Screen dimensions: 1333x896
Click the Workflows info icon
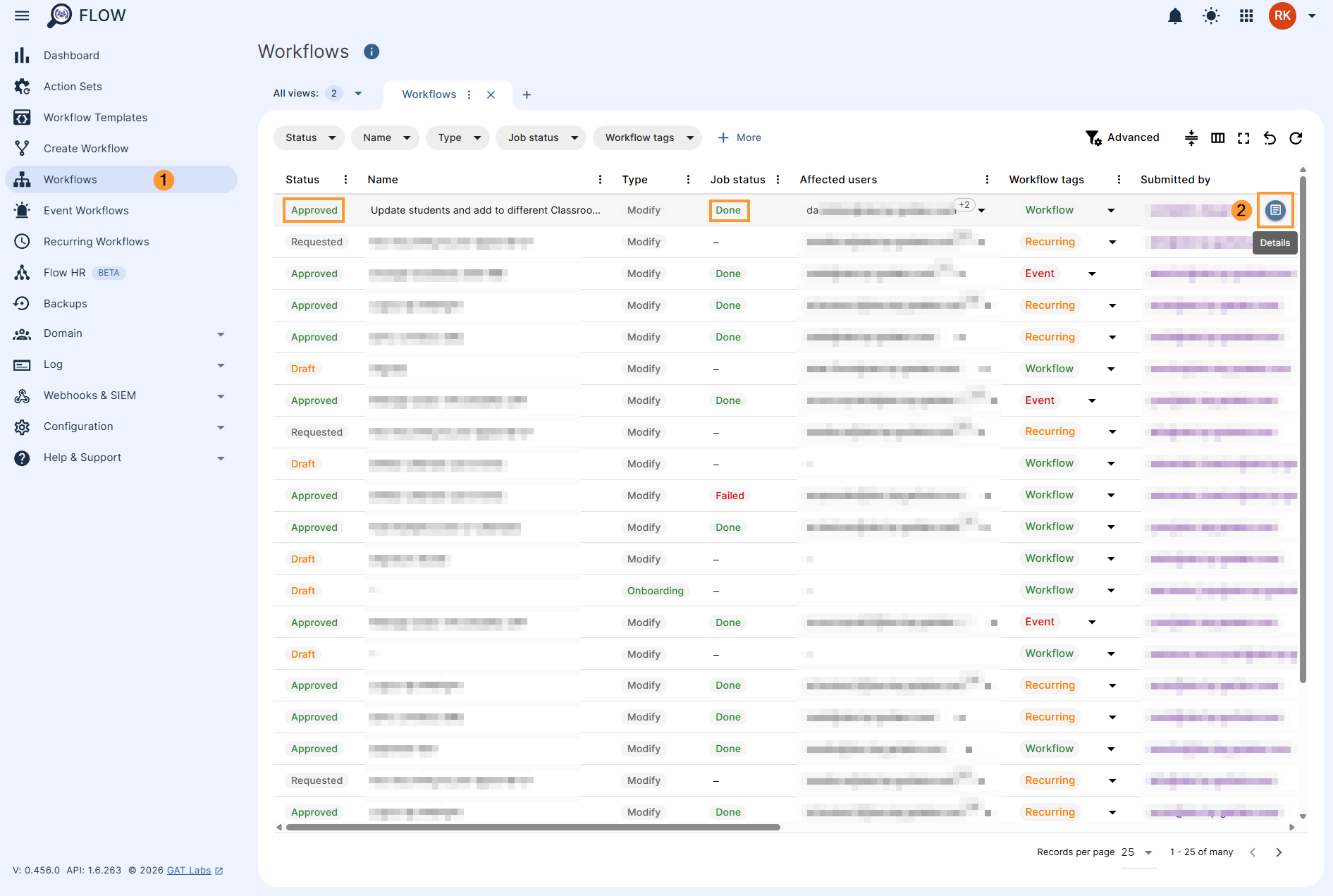(x=371, y=51)
